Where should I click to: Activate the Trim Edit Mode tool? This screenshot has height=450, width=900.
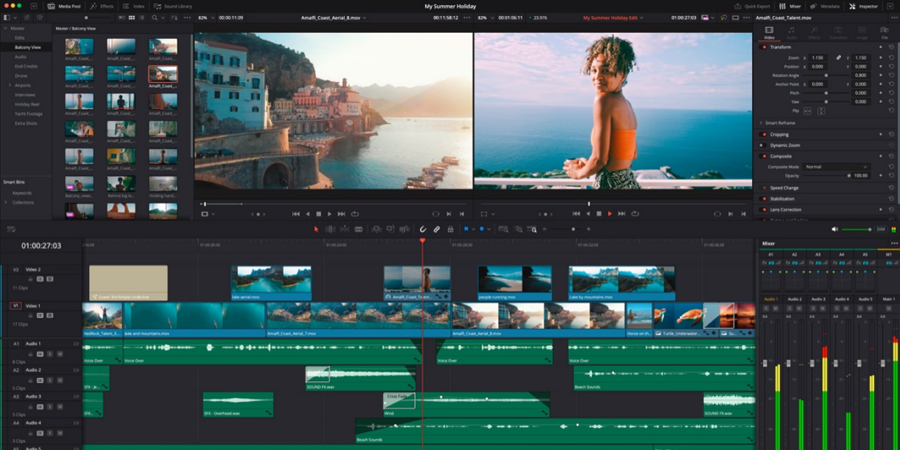[331, 229]
